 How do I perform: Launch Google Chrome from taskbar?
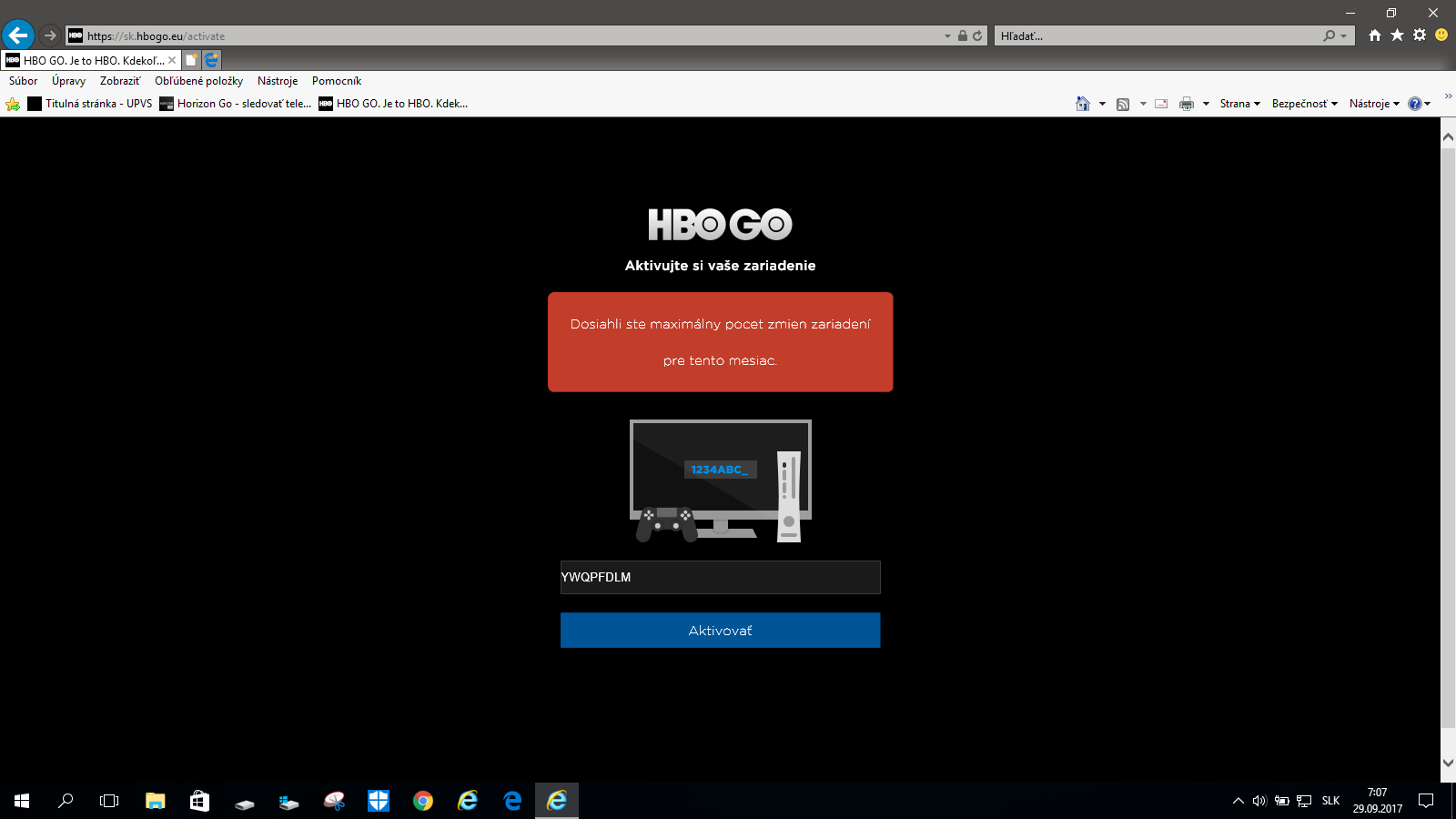tap(423, 801)
